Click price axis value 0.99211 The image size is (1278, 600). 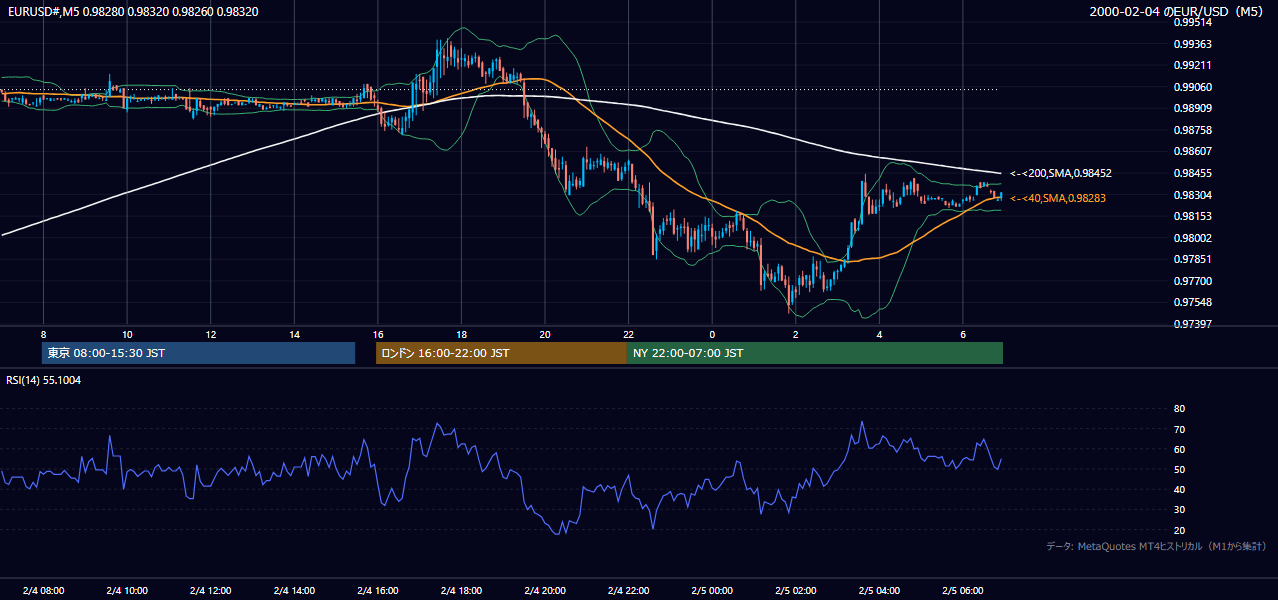(1192, 65)
